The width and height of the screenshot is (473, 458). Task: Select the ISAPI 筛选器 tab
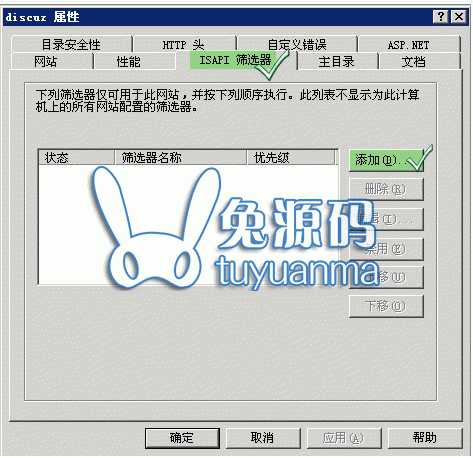236,60
